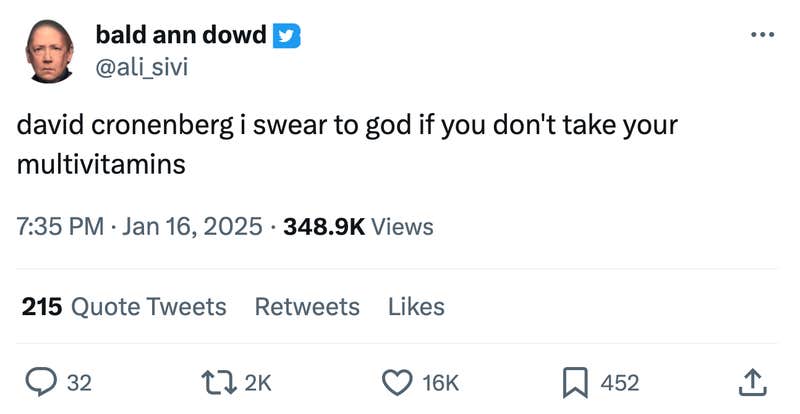Open the share tweet icon
The width and height of the screenshot is (800, 414).
coord(753,381)
